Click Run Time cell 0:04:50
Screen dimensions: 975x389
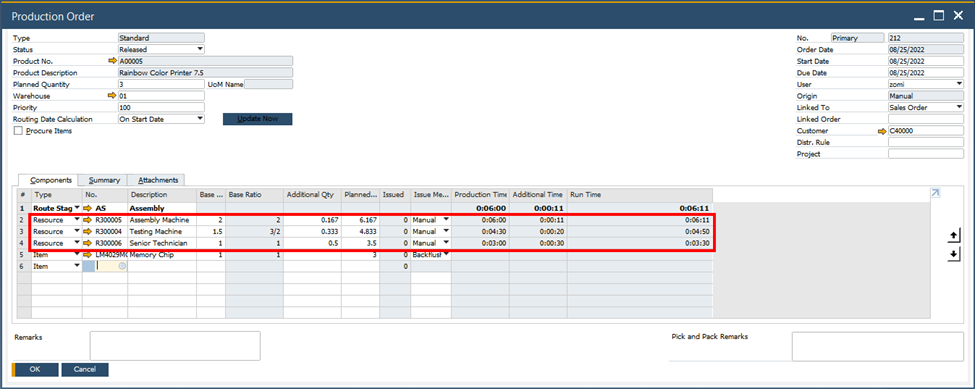pyautogui.click(x=639, y=231)
